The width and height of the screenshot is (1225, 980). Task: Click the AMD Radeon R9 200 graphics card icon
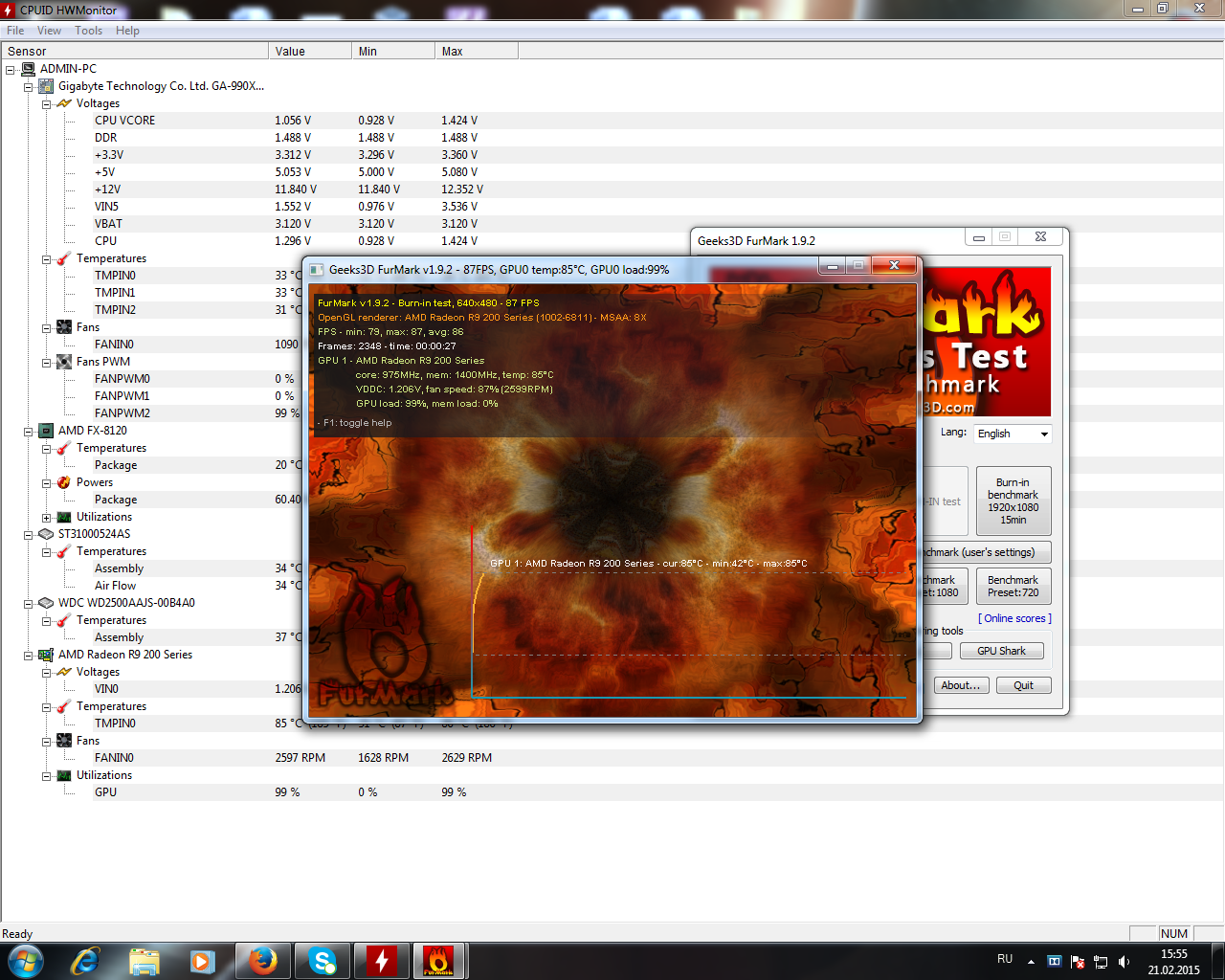46,655
